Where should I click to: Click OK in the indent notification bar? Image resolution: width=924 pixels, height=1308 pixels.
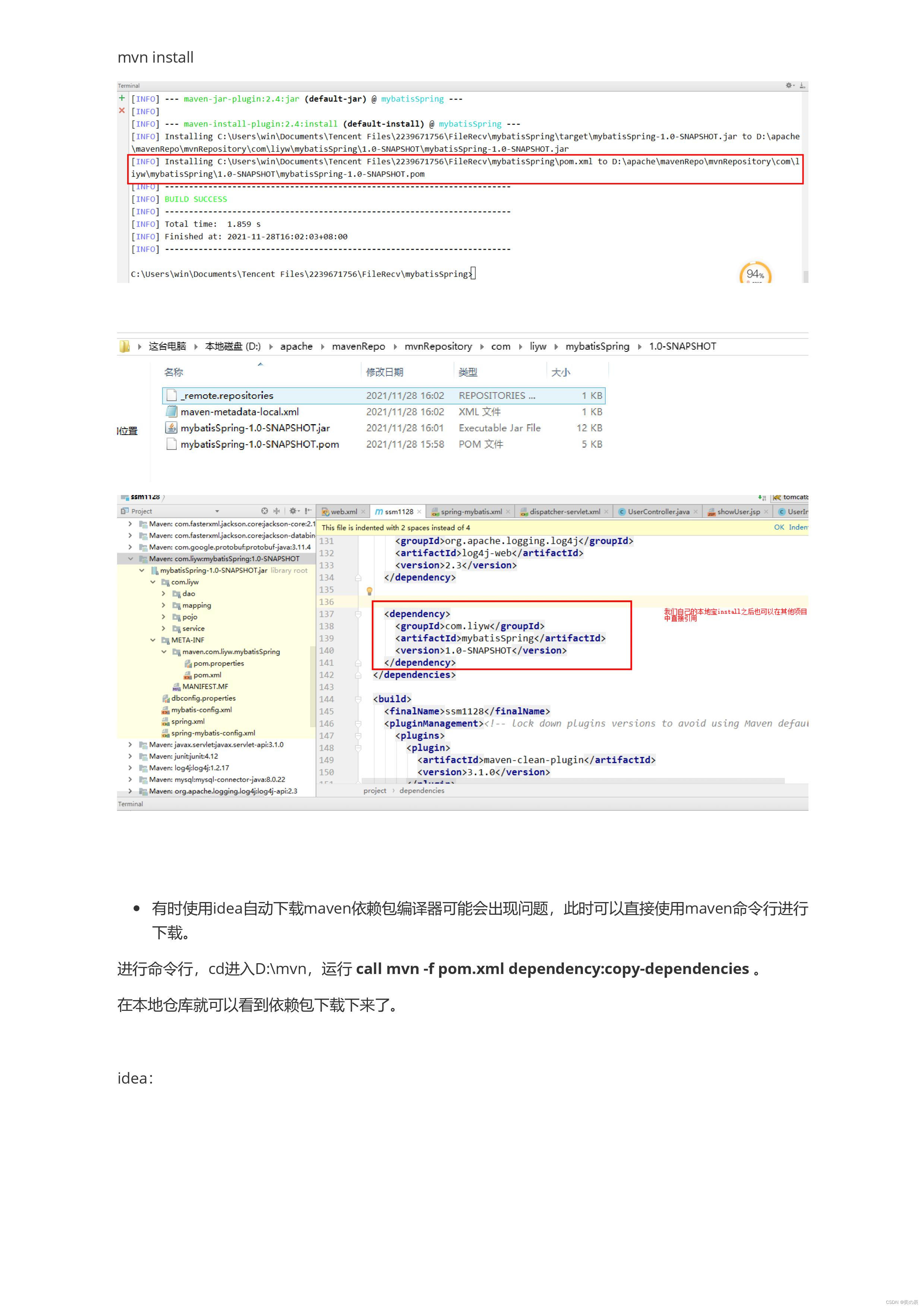point(779,527)
